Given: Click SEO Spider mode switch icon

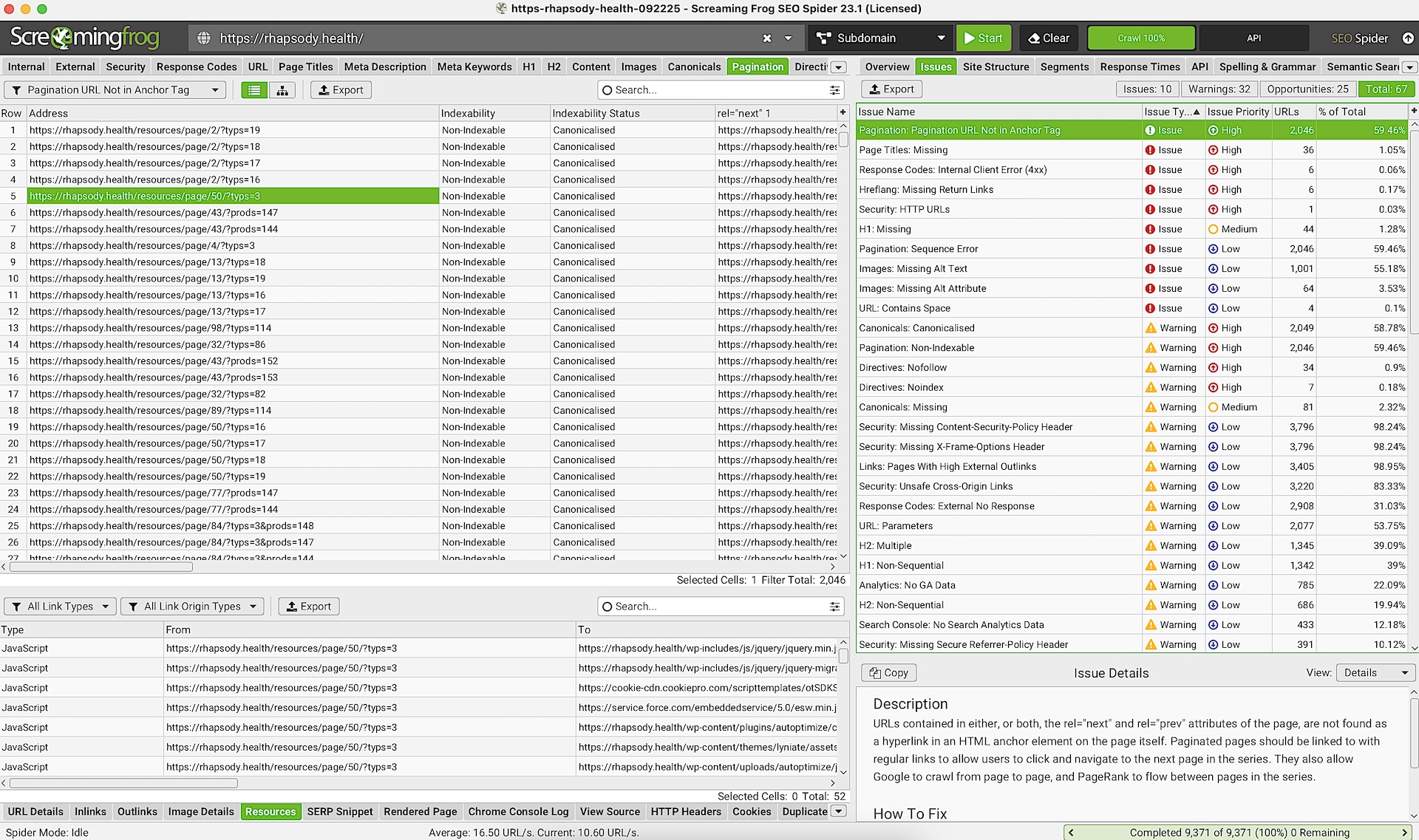Looking at the screenshot, I should pyautogui.click(x=1408, y=38).
